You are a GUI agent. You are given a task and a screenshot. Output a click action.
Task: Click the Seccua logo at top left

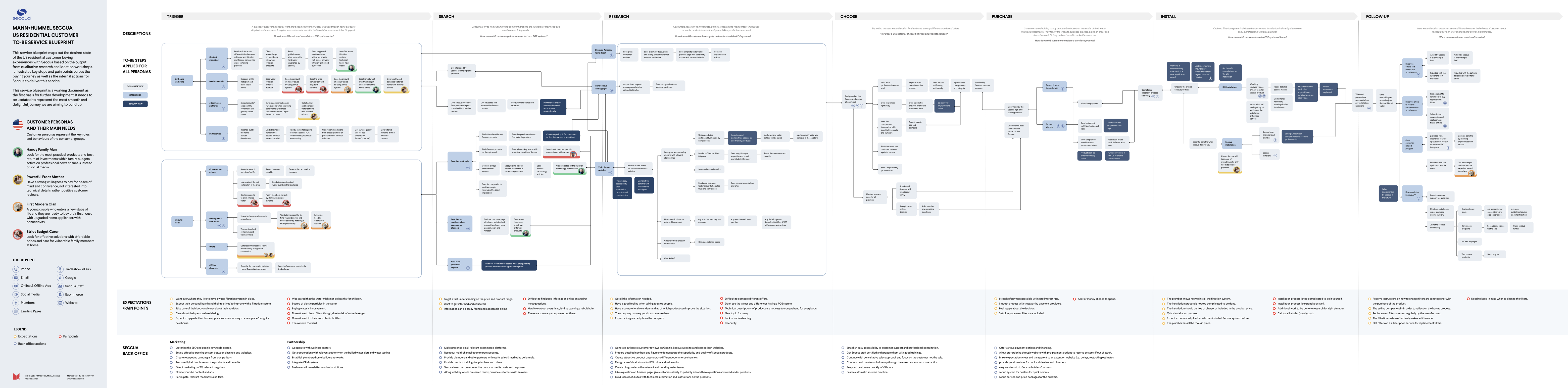point(21,13)
